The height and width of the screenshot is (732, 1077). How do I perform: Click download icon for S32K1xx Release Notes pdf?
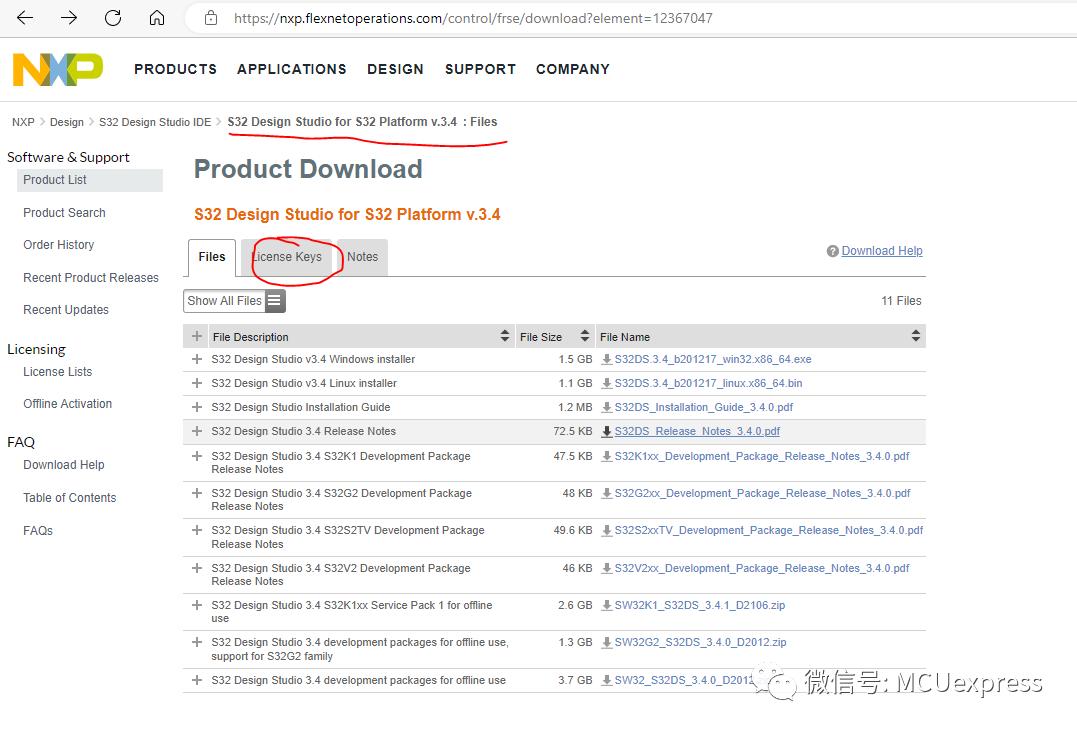(x=606, y=457)
